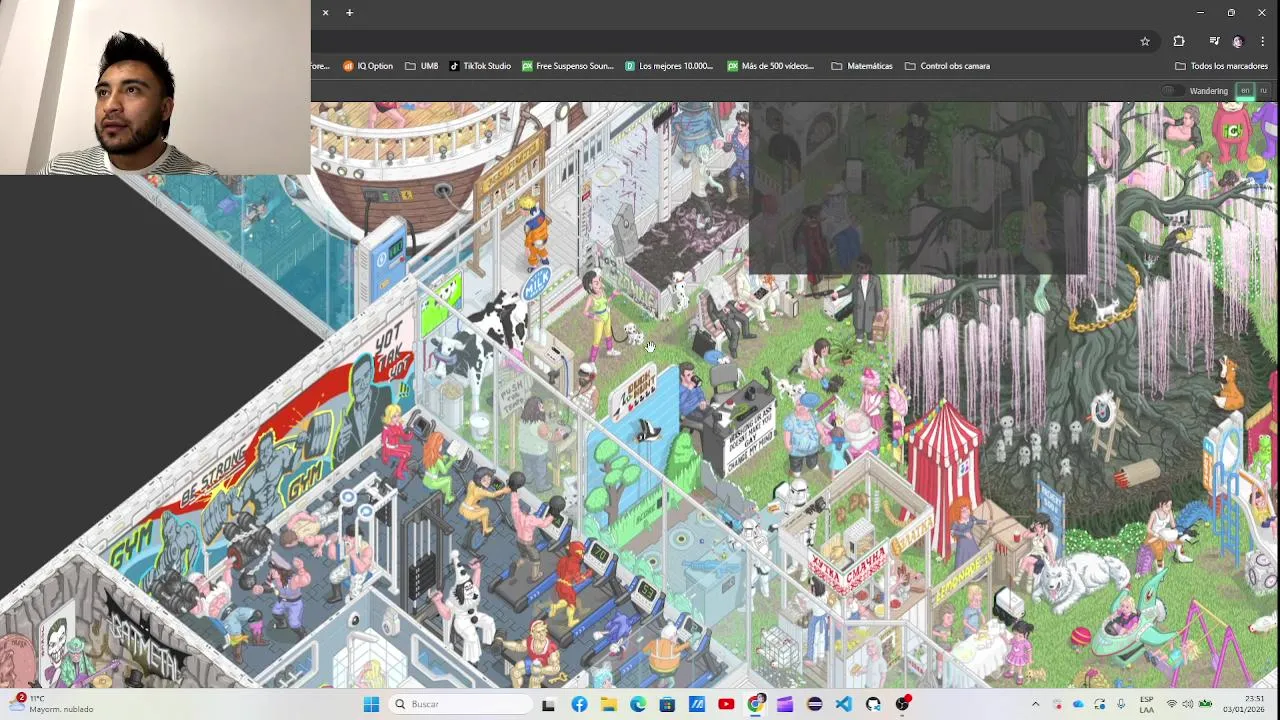1280x720 pixels.
Task: Show hidden system tray icons
Action: click(x=1035, y=704)
